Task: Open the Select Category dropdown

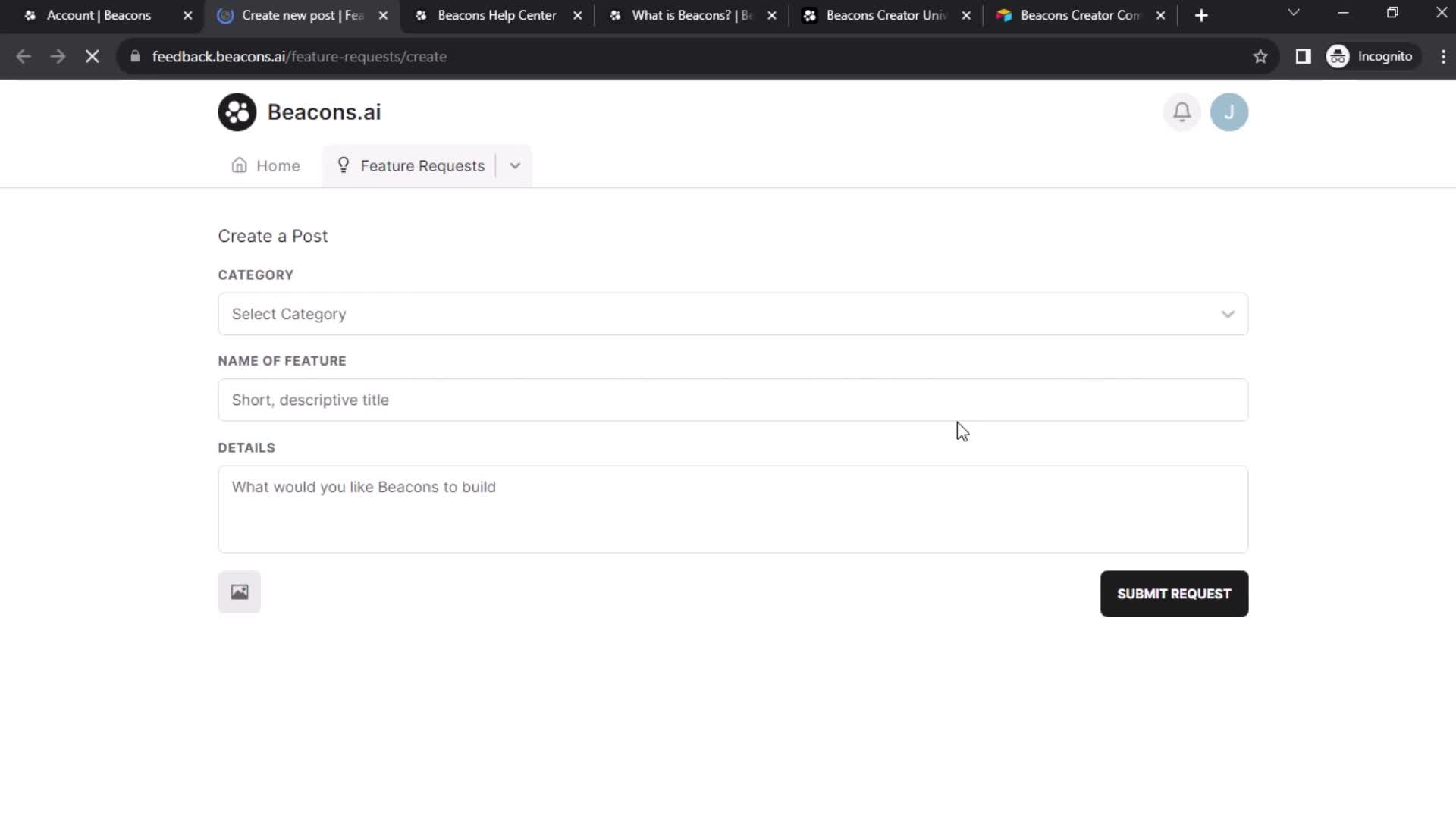Action: click(733, 313)
